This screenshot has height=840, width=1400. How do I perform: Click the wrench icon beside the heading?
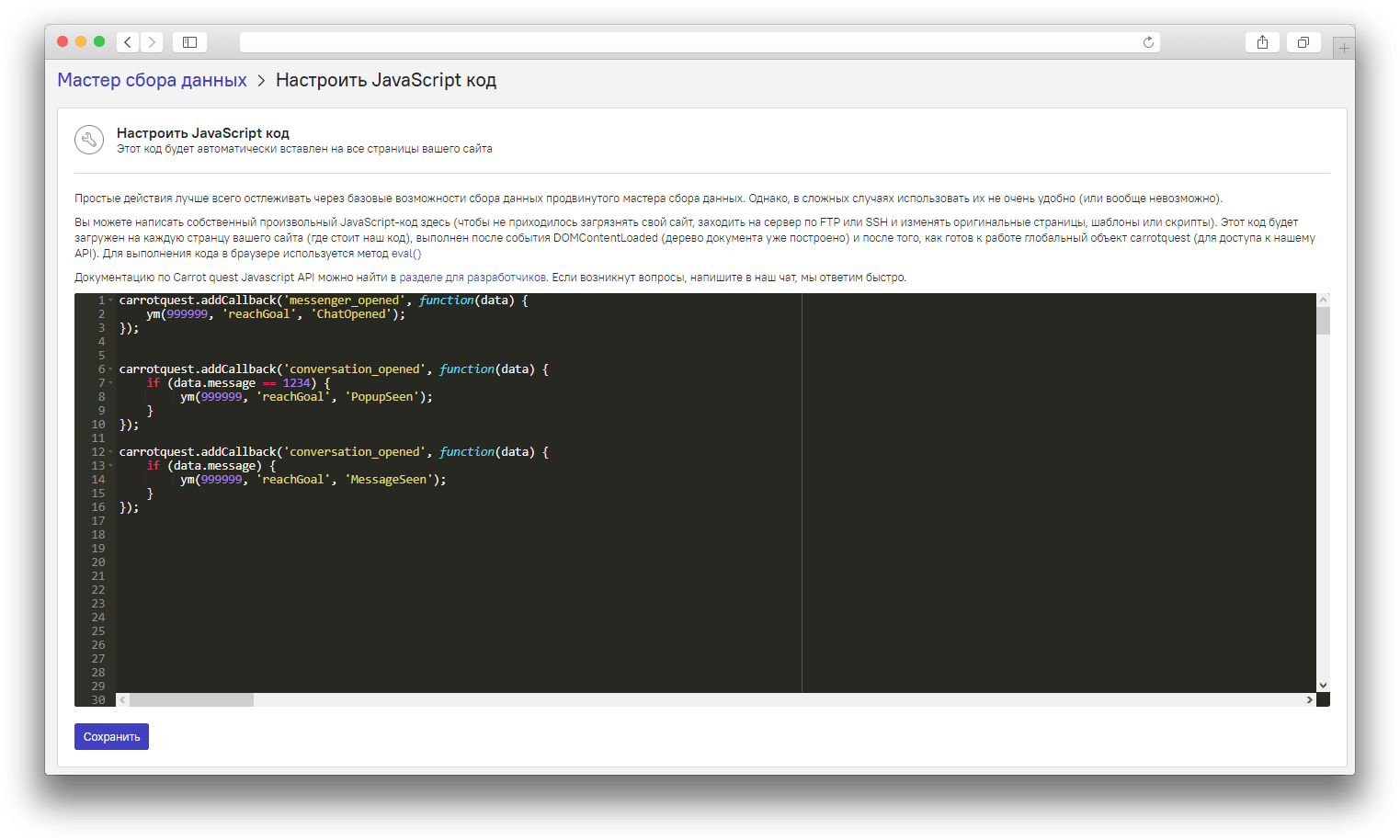pos(89,140)
